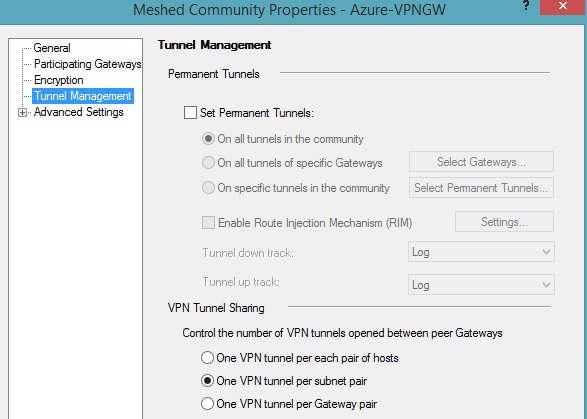Choose On specific tunnels in the community
The width and height of the screenshot is (587, 419).
[x=208, y=188]
